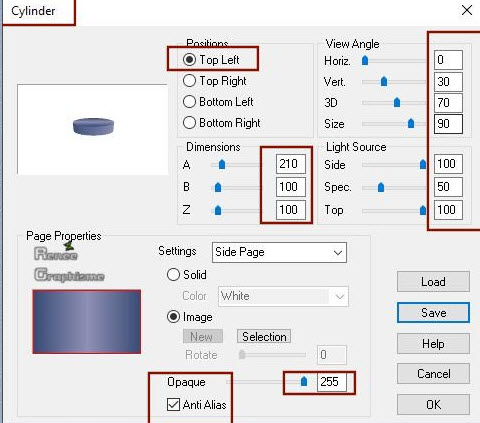Toggle the Anti Alias checkbox

[x=173, y=404]
